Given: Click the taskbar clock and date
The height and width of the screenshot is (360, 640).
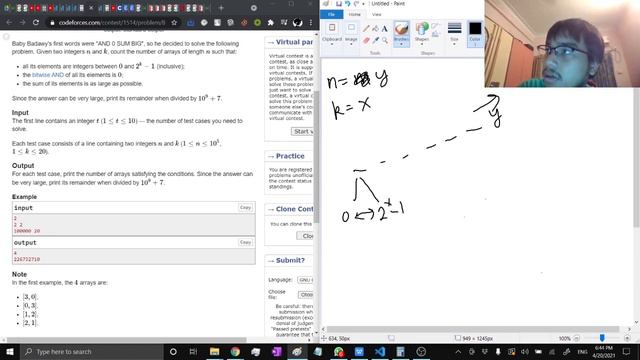Looking at the screenshot, I should coord(604,351).
